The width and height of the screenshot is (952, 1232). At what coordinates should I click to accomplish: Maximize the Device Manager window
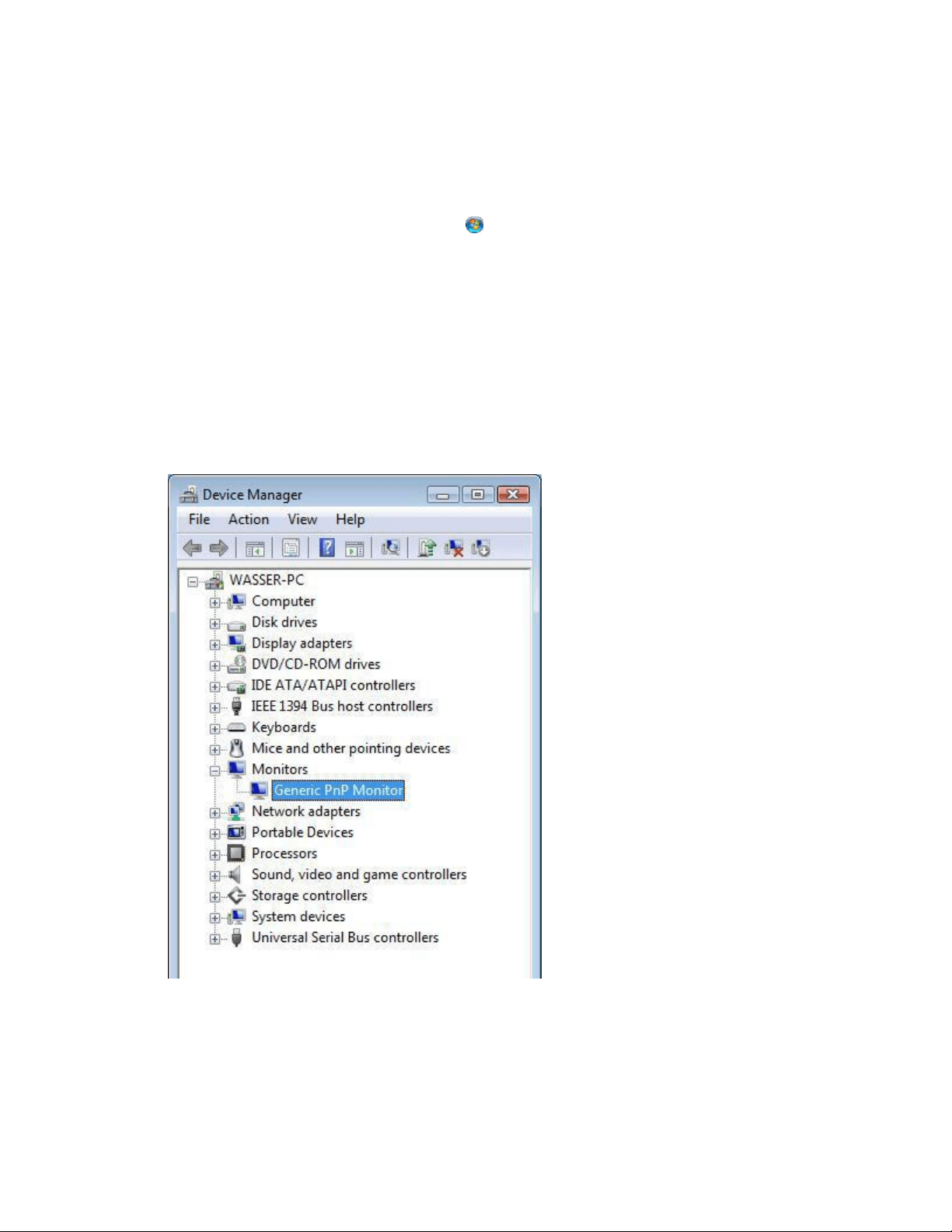478,494
